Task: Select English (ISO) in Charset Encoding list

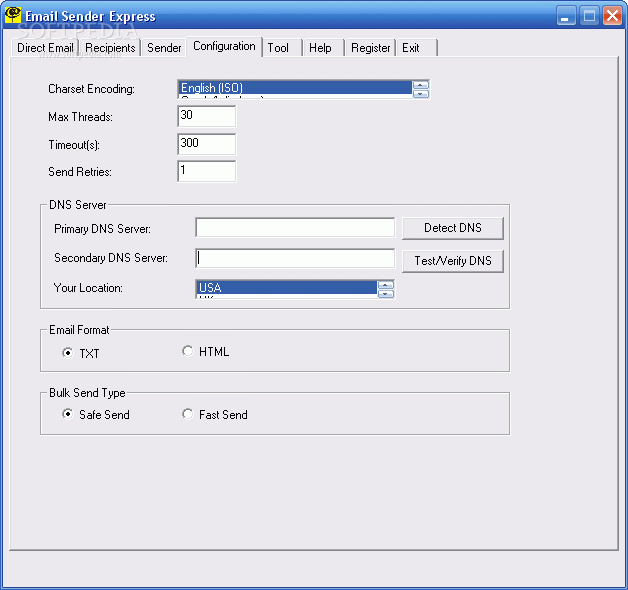Action: coord(295,88)
